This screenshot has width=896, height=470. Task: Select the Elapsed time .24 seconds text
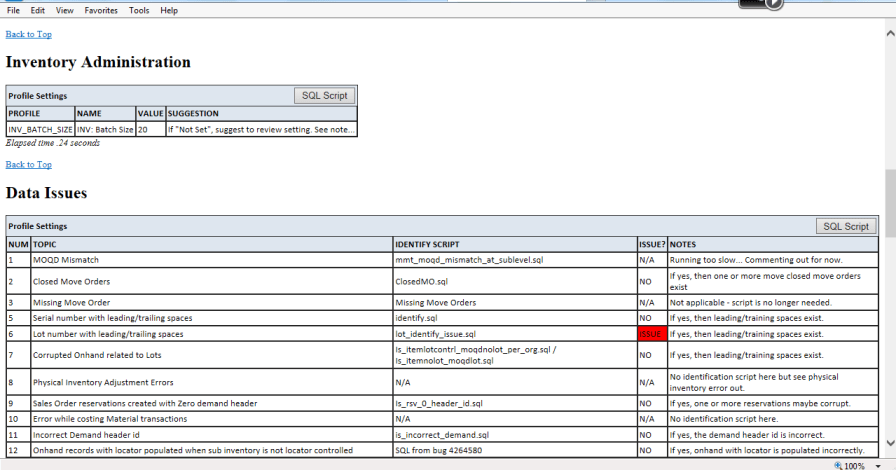click(x=53, y=143)
